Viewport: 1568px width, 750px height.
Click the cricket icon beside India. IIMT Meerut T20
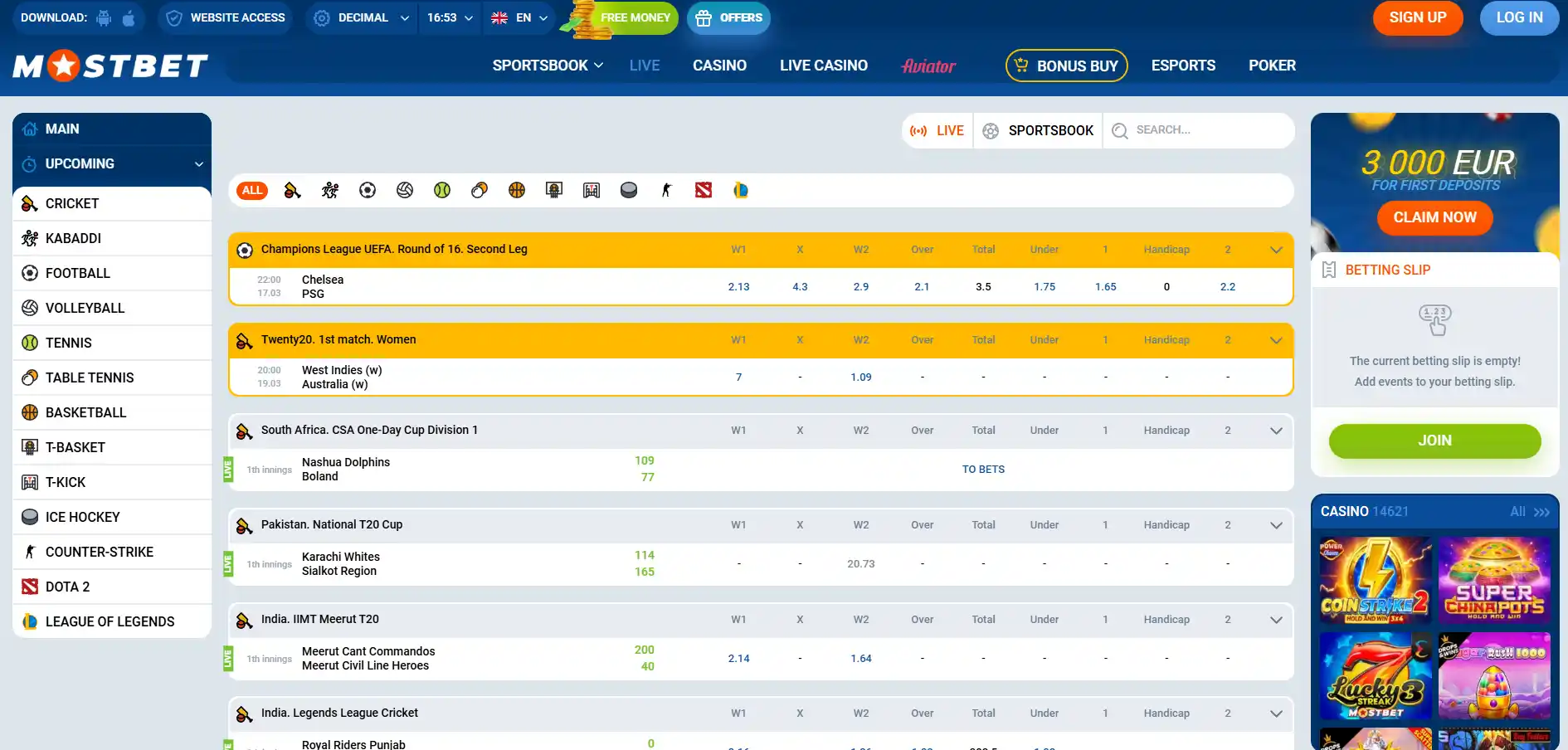[245, 621]
